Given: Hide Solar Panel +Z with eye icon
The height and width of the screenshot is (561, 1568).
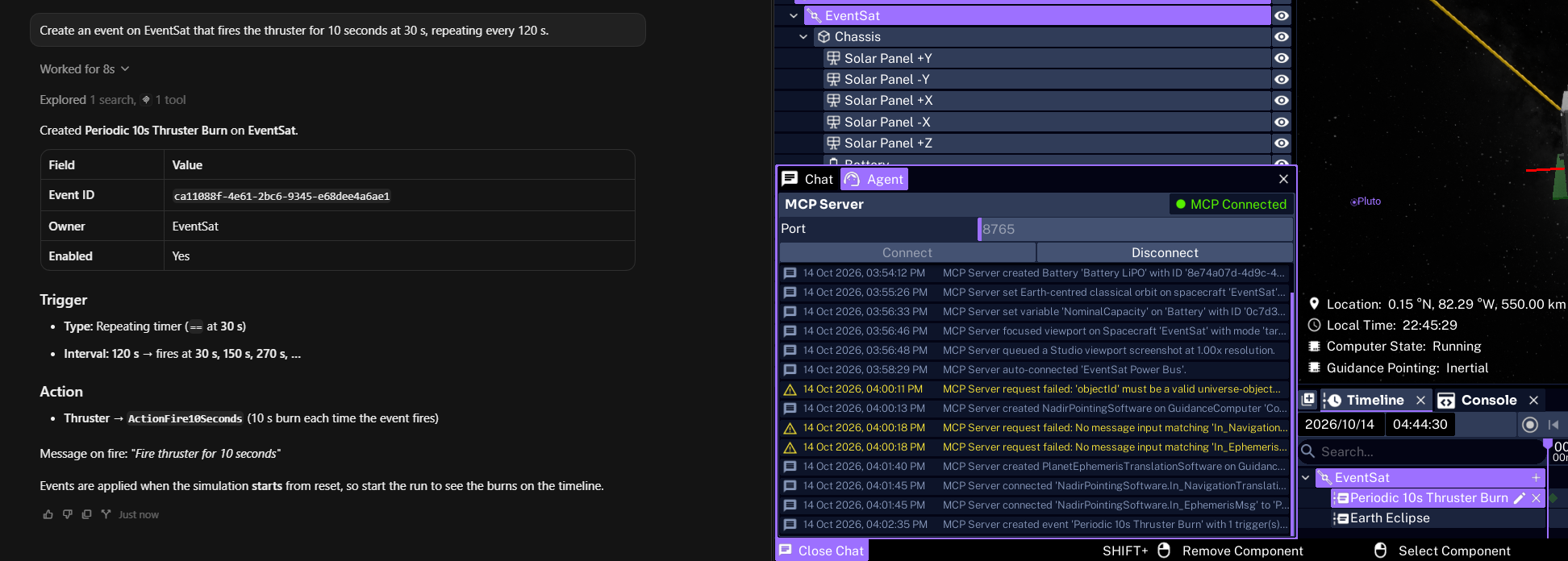Looking at the screenshot, I should pyautogui.click(x=1282, y=143).
